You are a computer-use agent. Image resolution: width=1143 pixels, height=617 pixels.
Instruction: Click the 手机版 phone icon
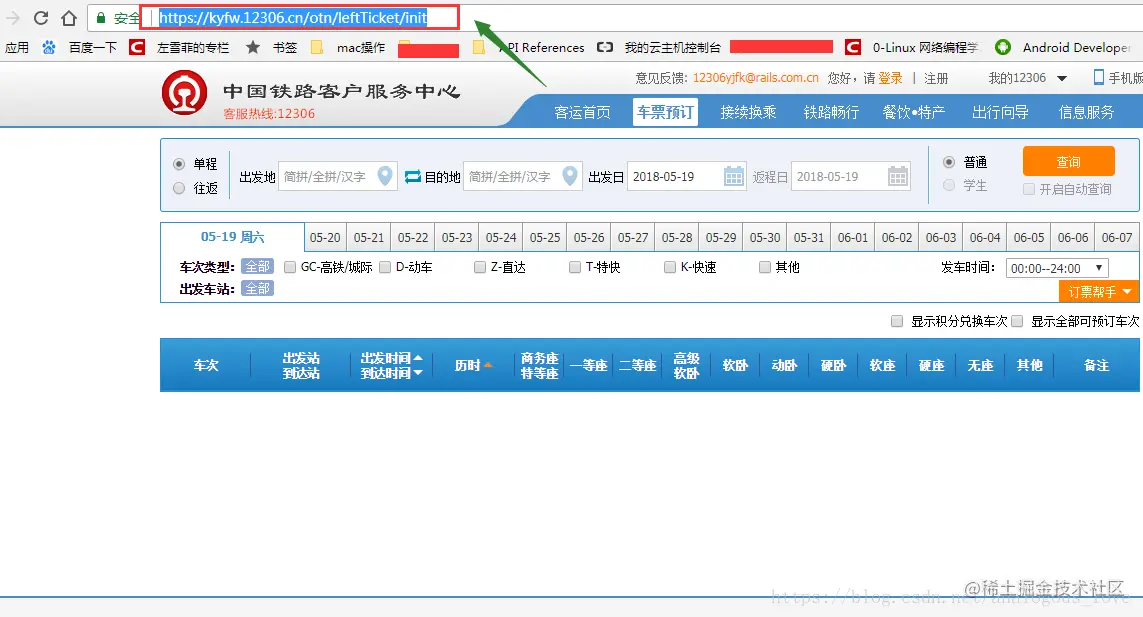coord(1099,77)
